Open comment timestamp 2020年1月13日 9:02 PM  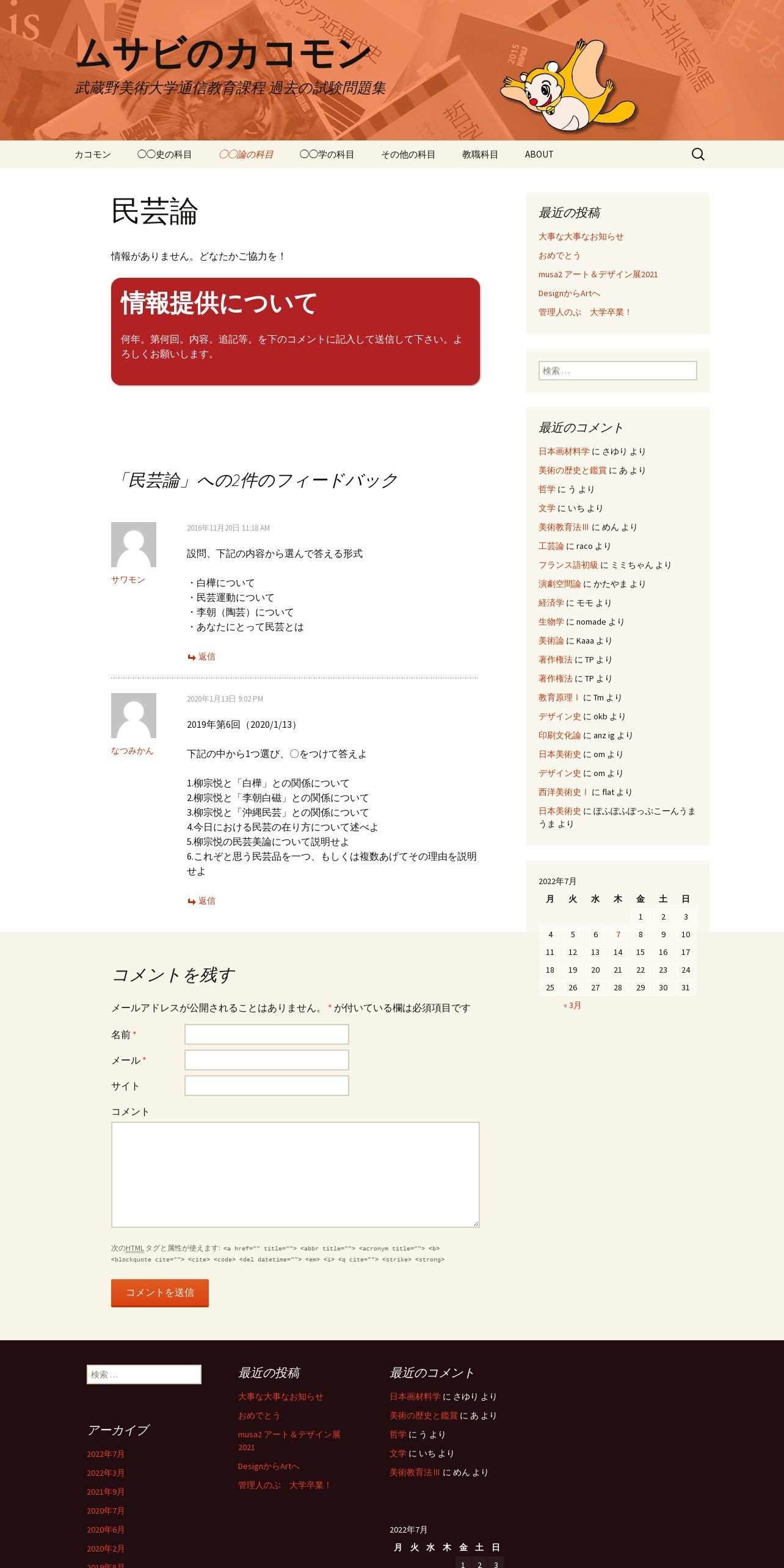click(x=225, y=699)
